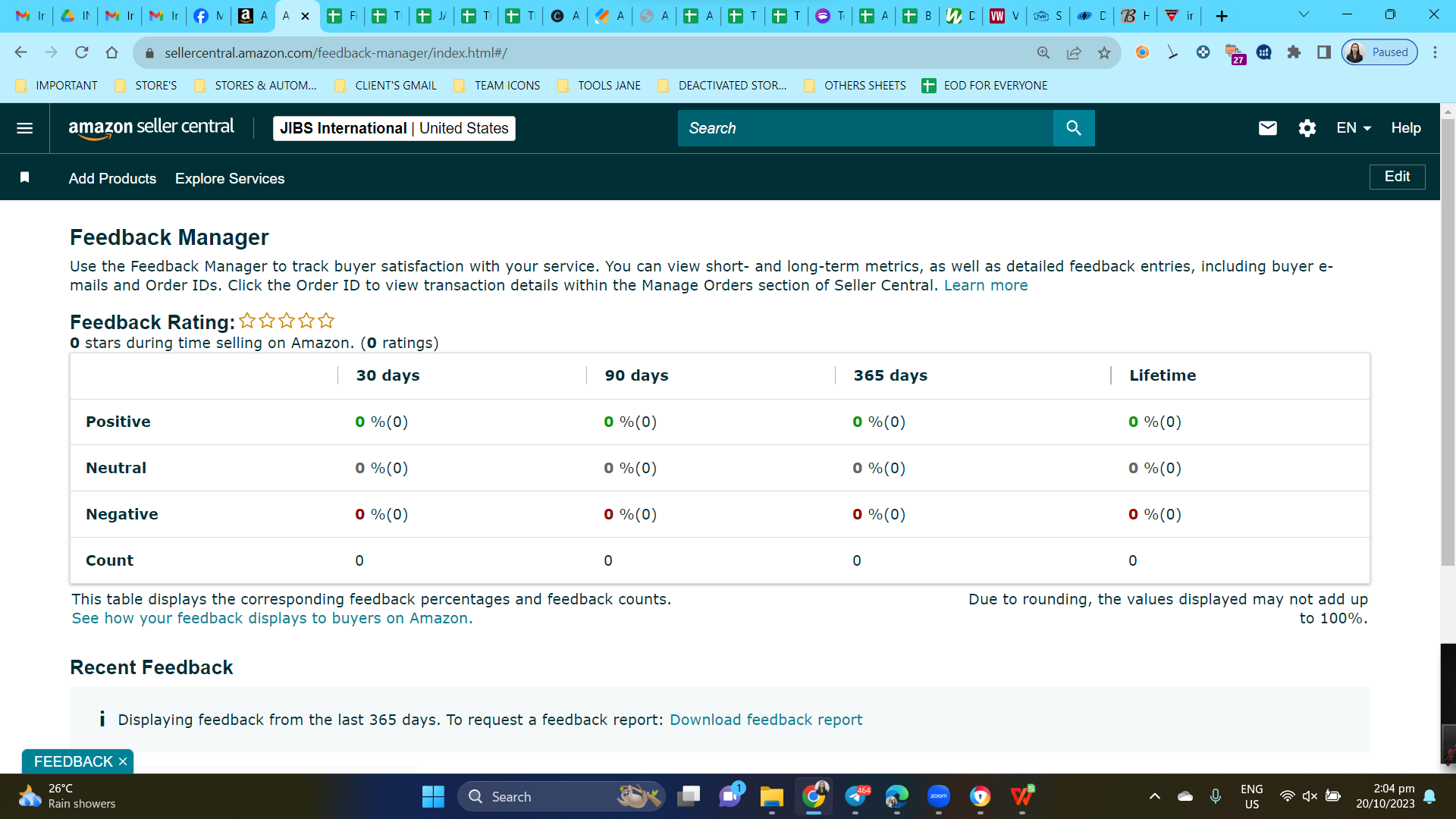Open the notification bell in tray
This screenshot has width=1456, height=819.
pos(1429,796)
